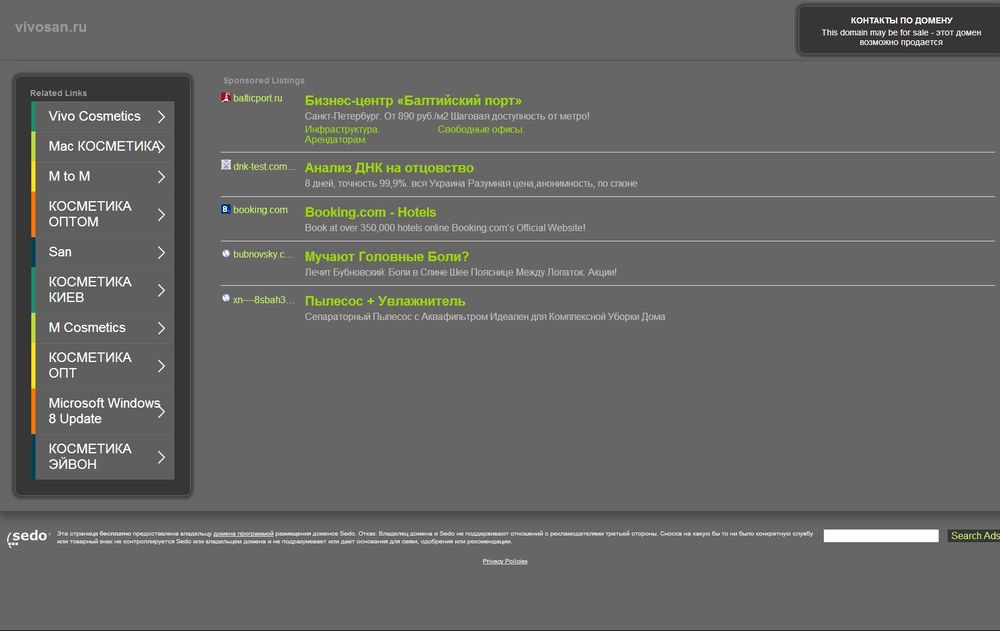Open the Анализ ДНК на отцовство listing
Screen dimensions: 1000x631
[x=389, y=168]
